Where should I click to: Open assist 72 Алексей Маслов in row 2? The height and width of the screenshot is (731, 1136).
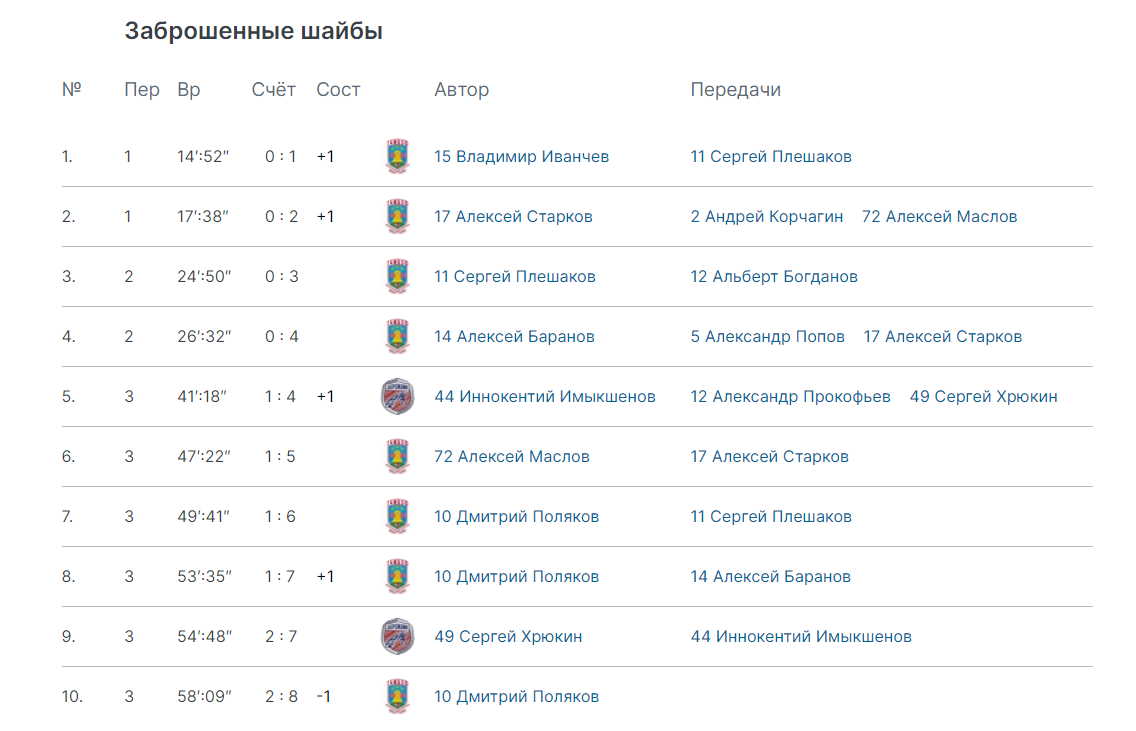click(940, 217)
